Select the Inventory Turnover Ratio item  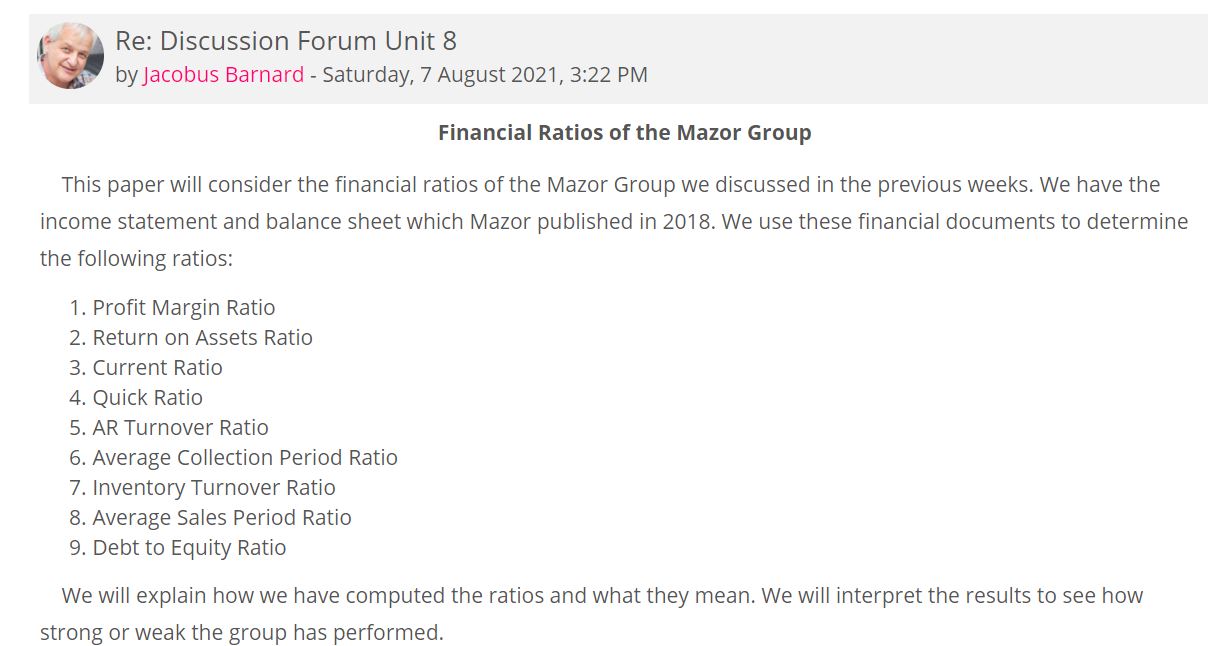click(214, 488)
